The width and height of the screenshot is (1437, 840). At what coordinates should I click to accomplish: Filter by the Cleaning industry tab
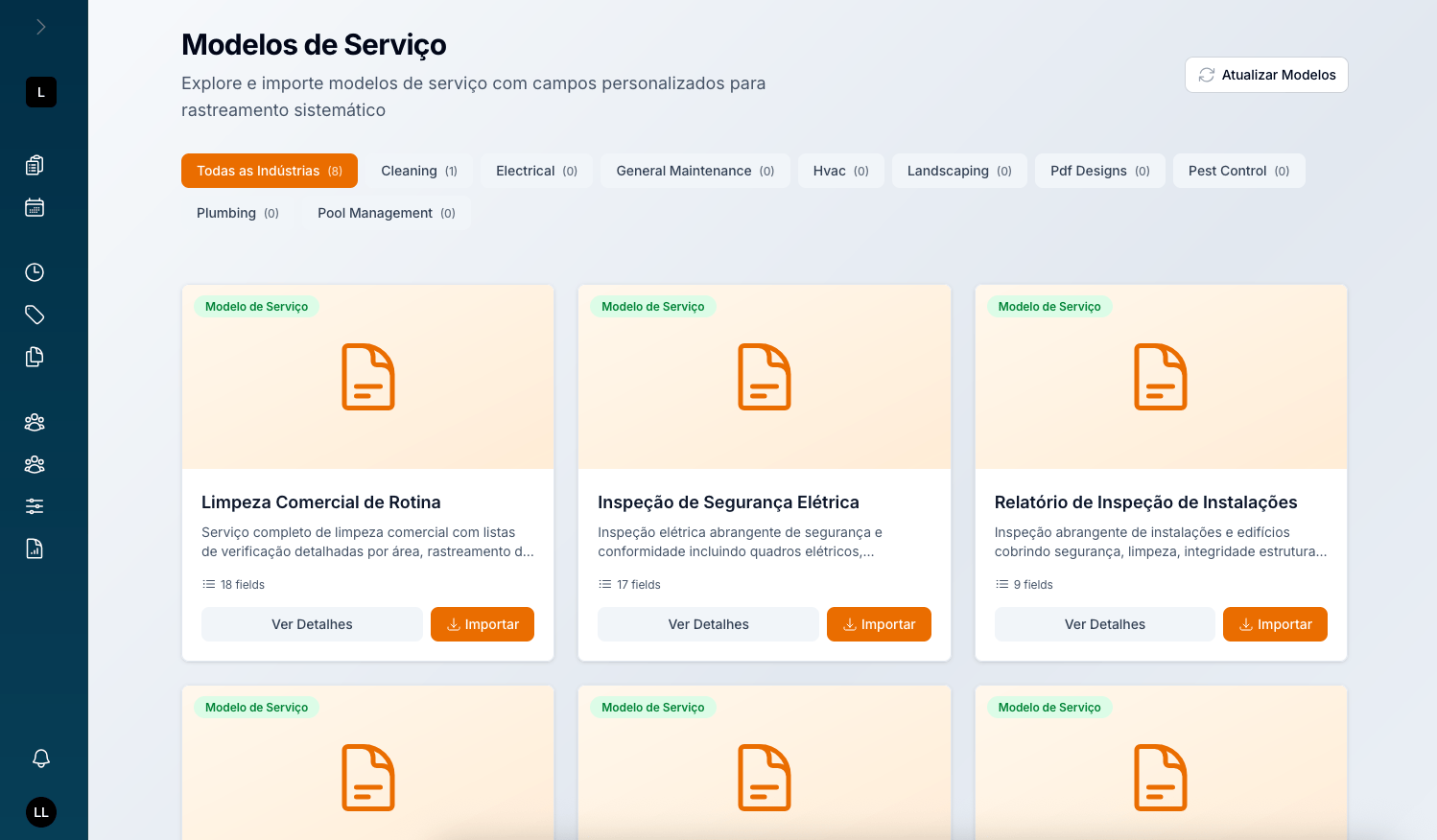pos(419,171)
